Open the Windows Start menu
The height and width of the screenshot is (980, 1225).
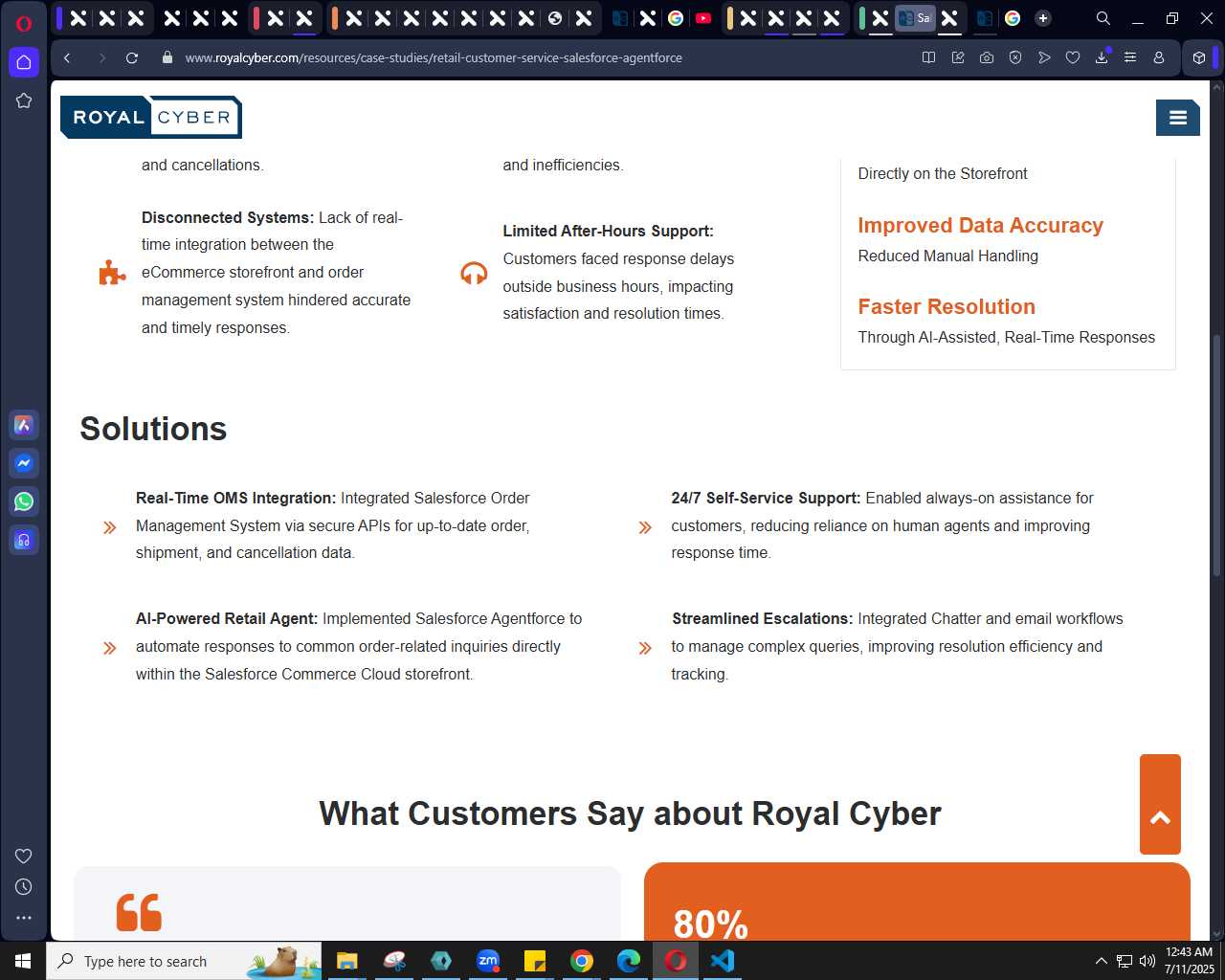[x=23, y=961]
